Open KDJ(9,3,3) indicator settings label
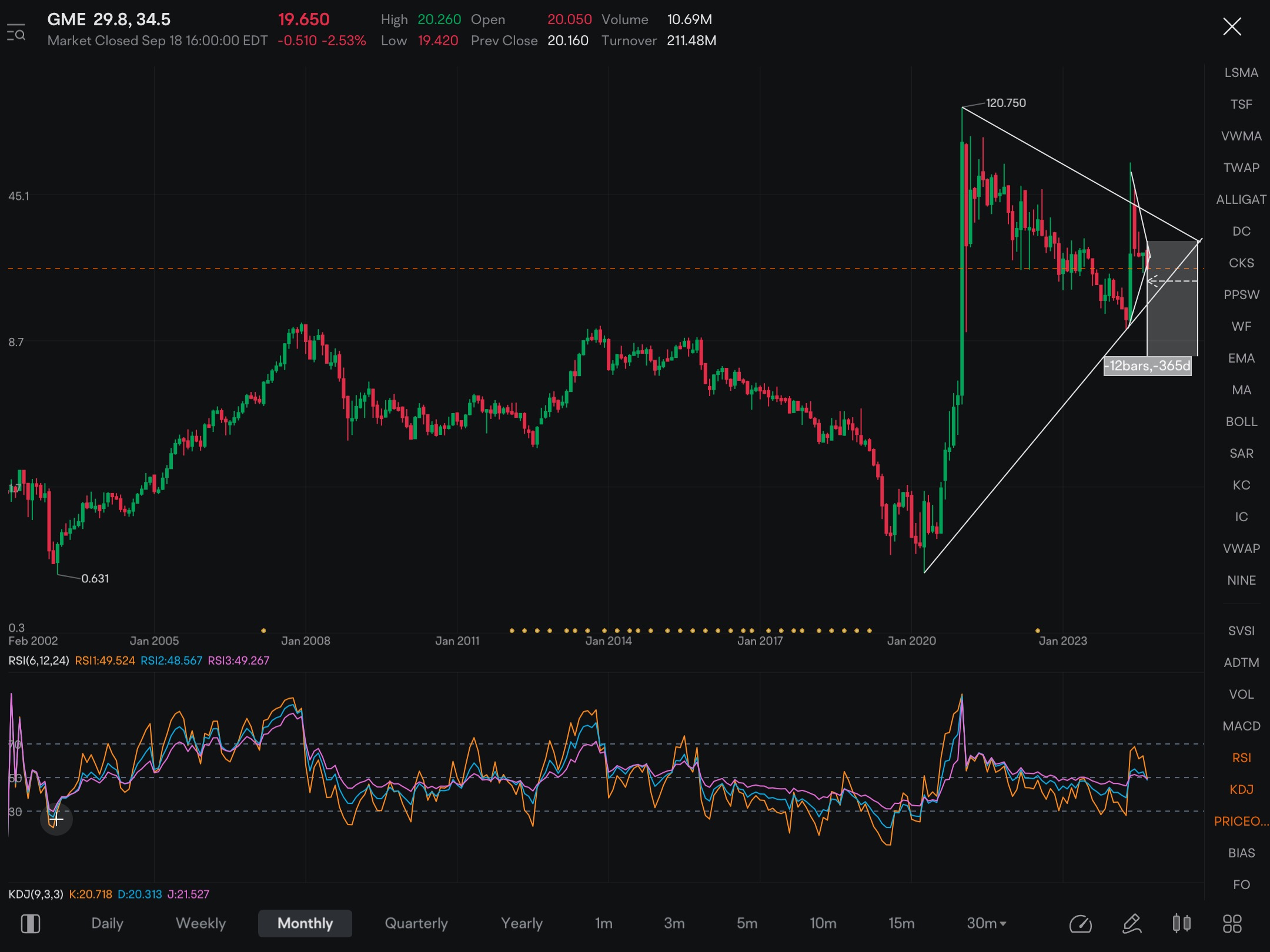Image resolution: width=1270 pixels, height=952 pixels. [36, 894]
